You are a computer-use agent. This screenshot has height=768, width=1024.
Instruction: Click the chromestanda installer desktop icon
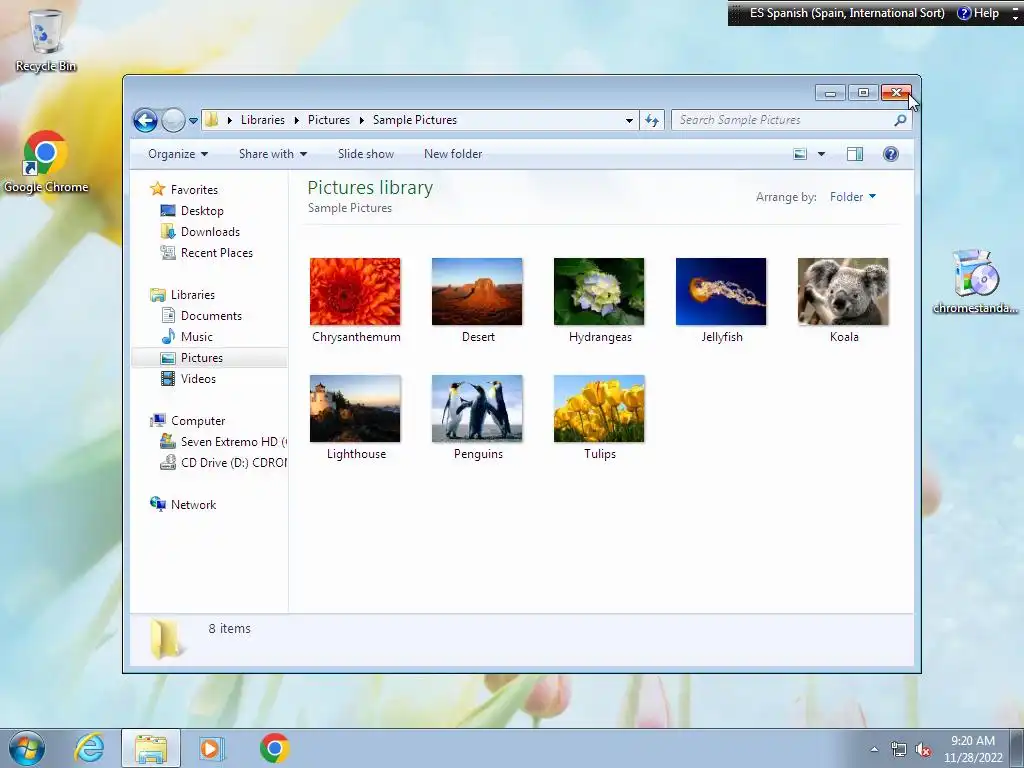point(975,281)
